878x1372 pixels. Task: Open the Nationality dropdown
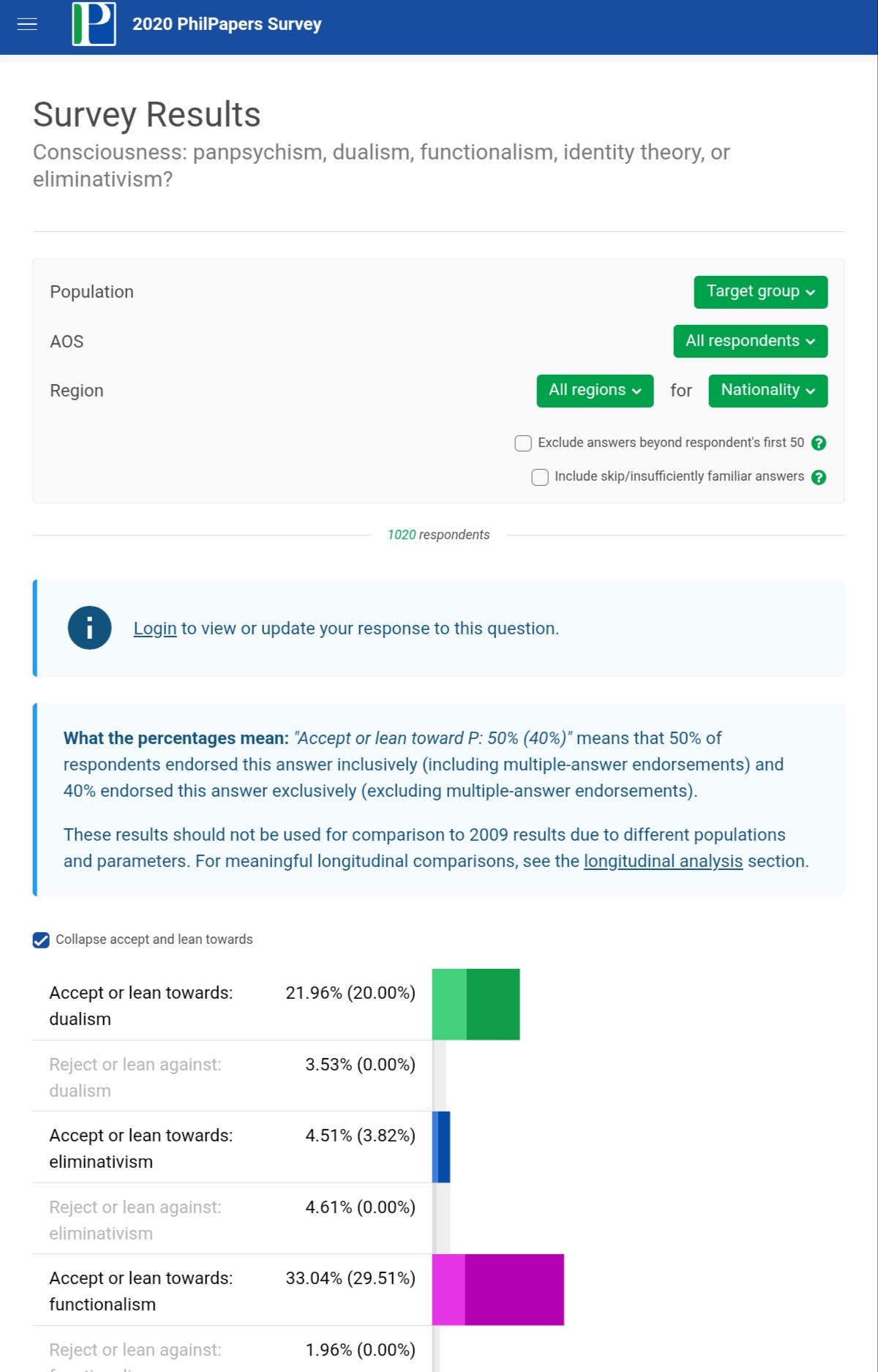pyautogui.click(x=768, y=390)
